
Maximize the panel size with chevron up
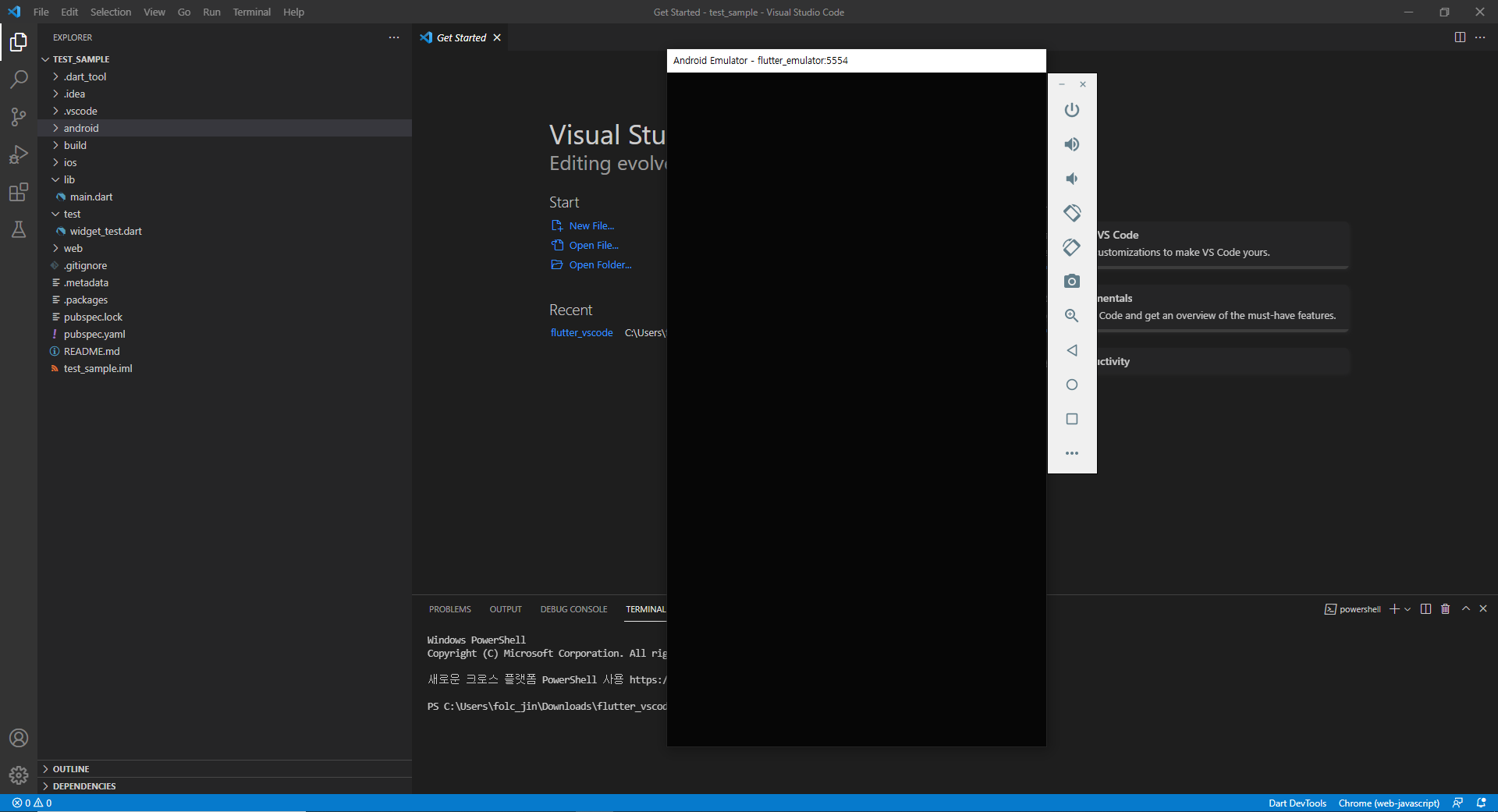click(x=1466, y=609)
